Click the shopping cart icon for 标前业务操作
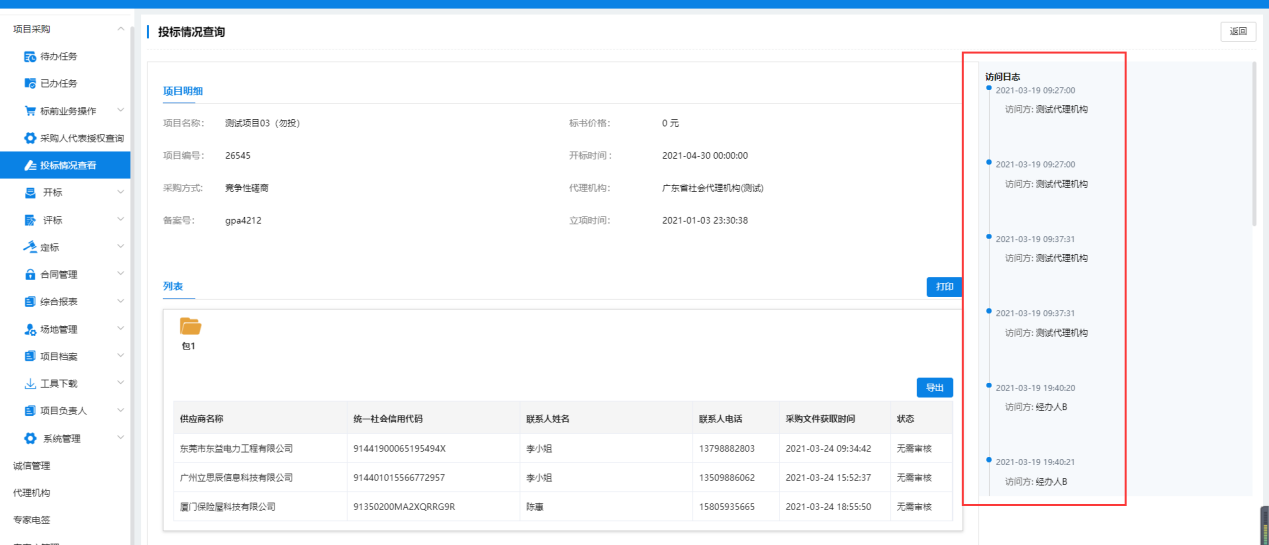 30,110
